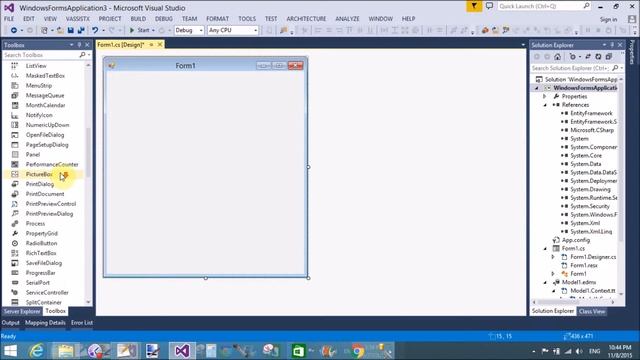Open the ARCHITECTURE menu
Image resolution: width=640 pixels, height=360 pixels.
point(306,19)
